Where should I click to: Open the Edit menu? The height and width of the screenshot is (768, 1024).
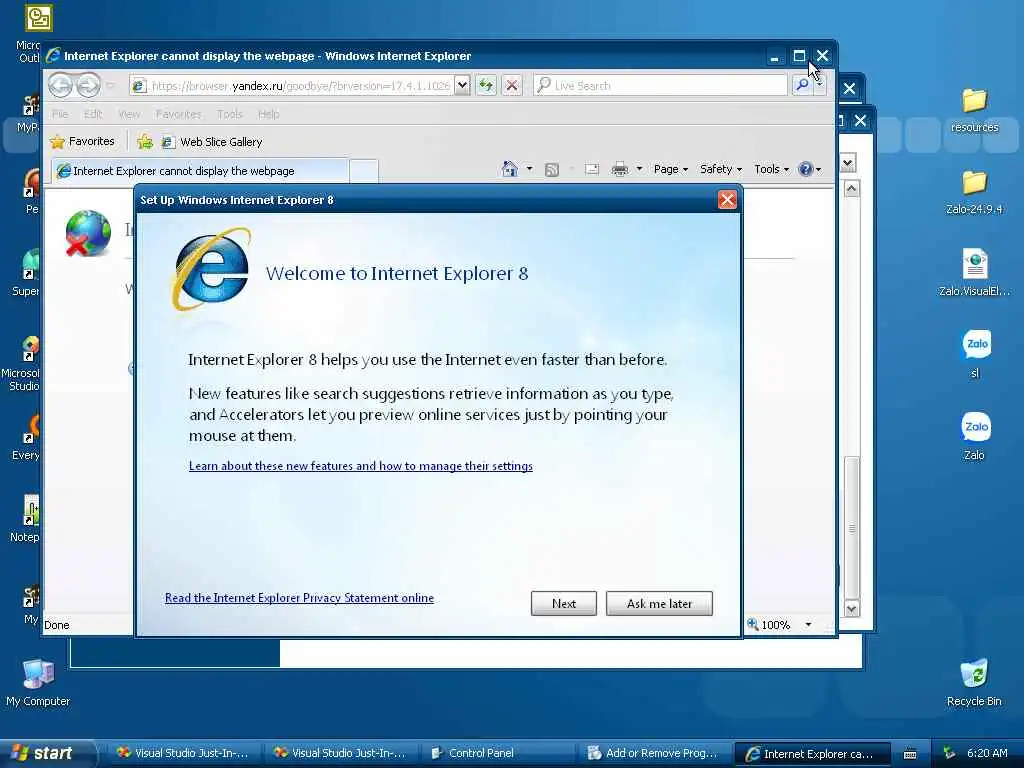point(93,114)
